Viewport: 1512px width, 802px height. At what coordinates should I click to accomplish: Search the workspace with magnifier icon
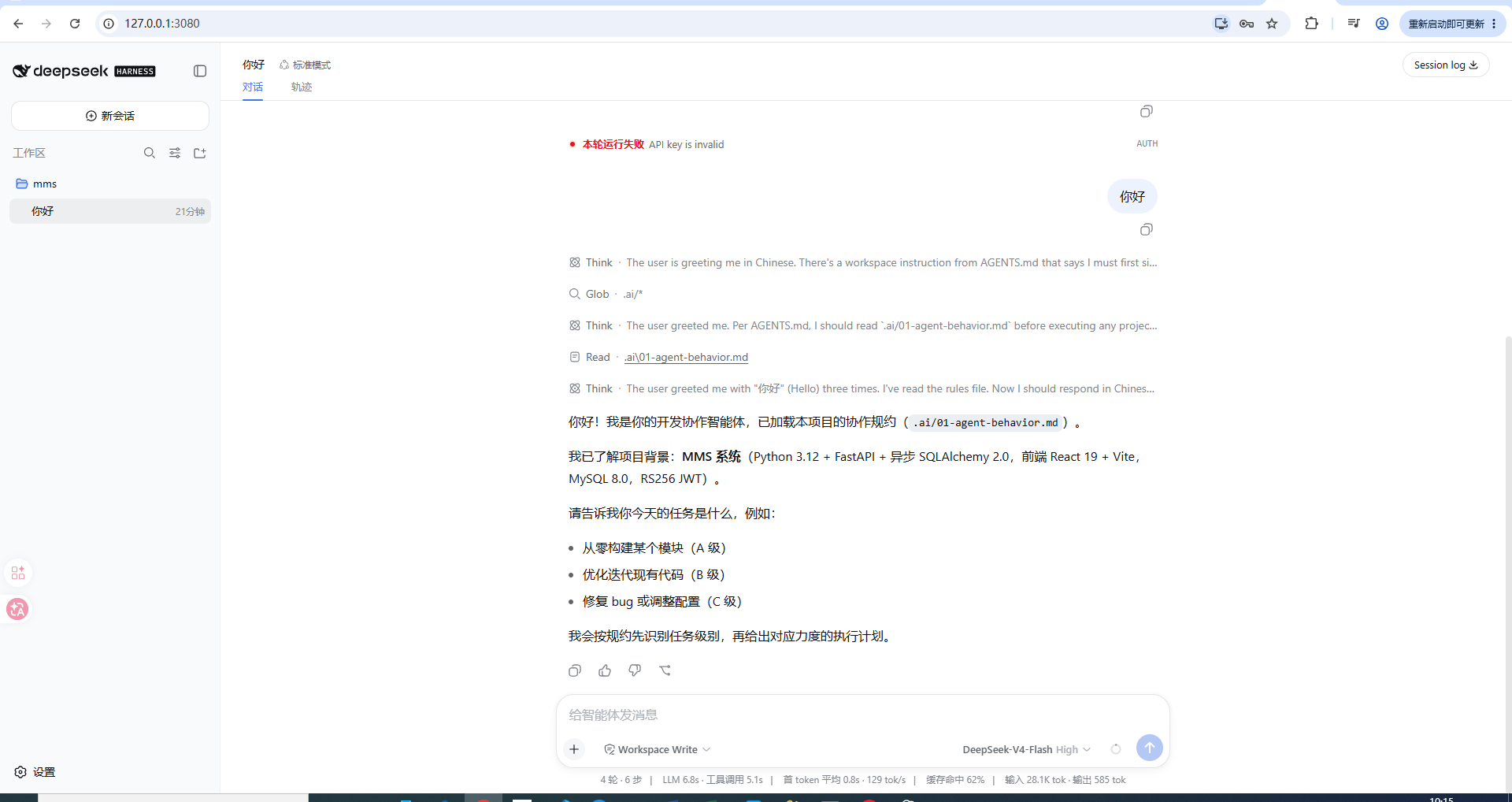pyautogui.click(x=150, y=153)
